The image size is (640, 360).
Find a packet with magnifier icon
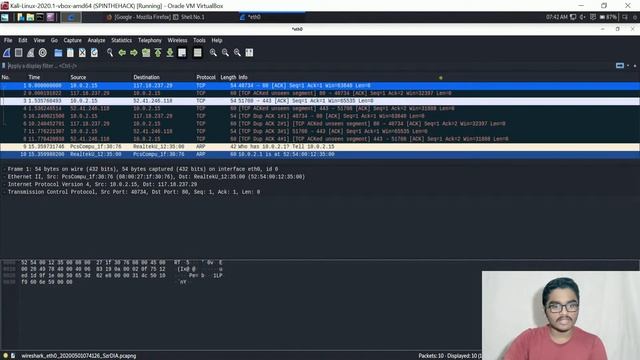click(110, 53)
